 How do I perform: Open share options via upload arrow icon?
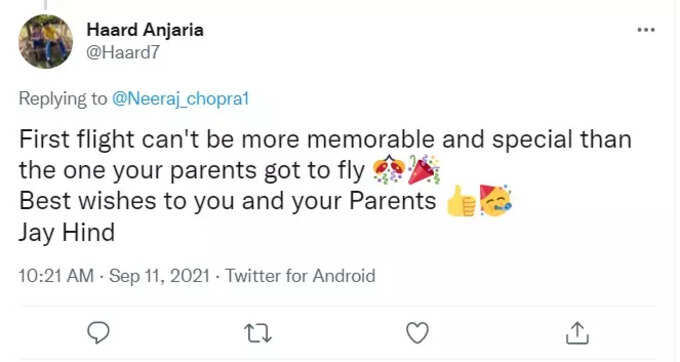tap(577, 333)
